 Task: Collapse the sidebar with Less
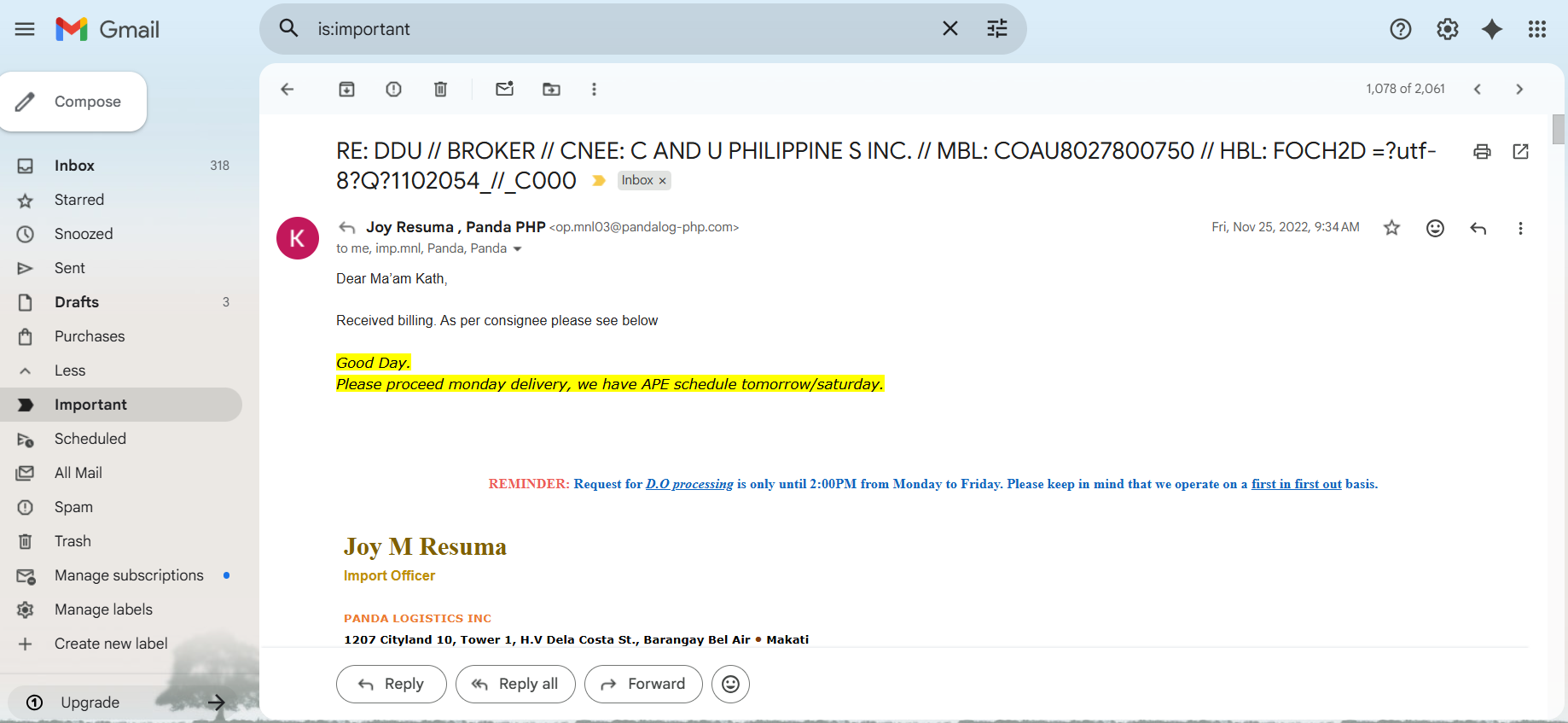tap(69, 370)
